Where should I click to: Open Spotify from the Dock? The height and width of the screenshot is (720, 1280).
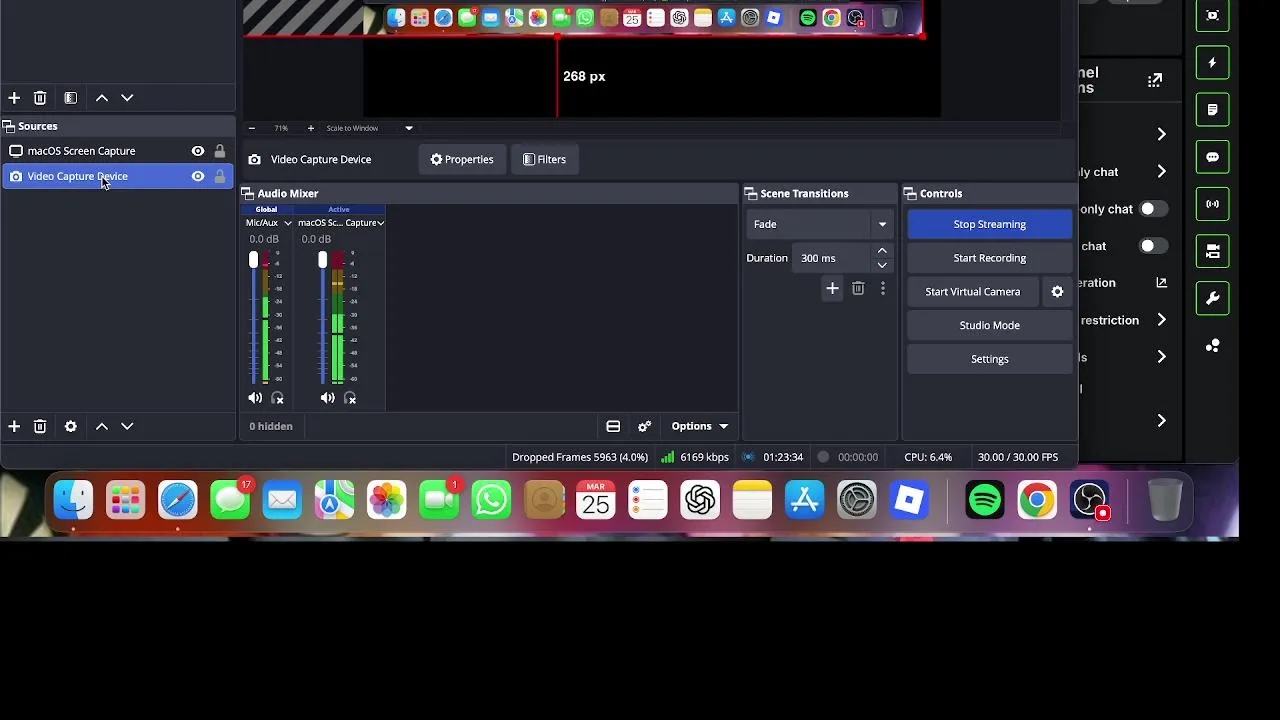pyautogui.click(x=985, y=500)
